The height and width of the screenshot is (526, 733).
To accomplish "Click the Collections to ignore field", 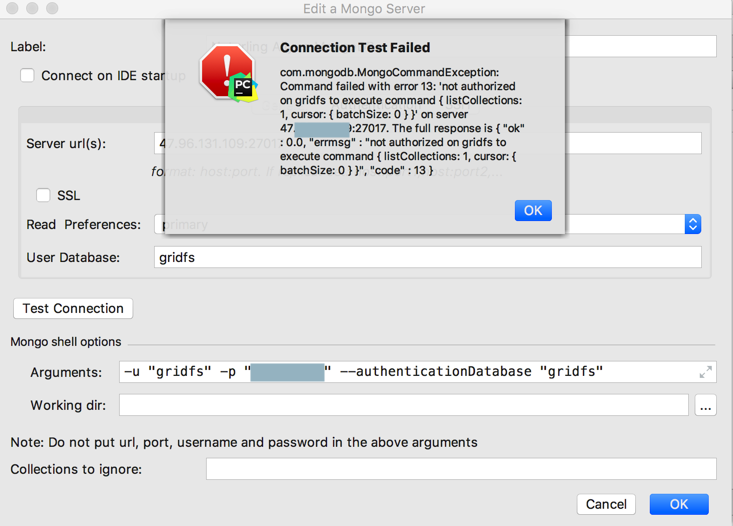I will point(461,469).
